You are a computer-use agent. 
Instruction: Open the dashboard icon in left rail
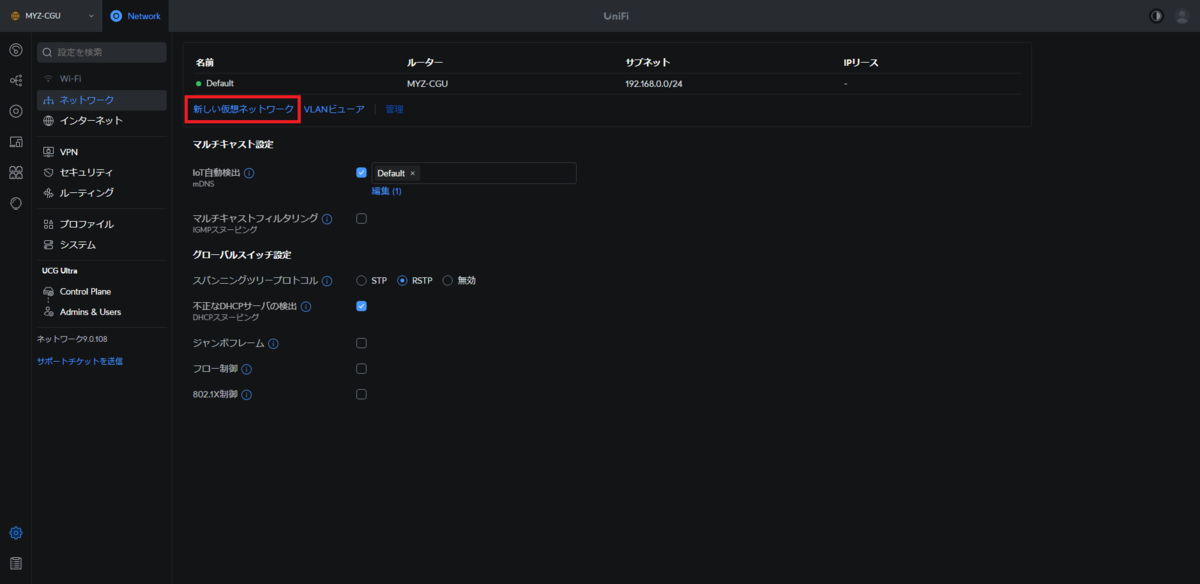point(15,50)
